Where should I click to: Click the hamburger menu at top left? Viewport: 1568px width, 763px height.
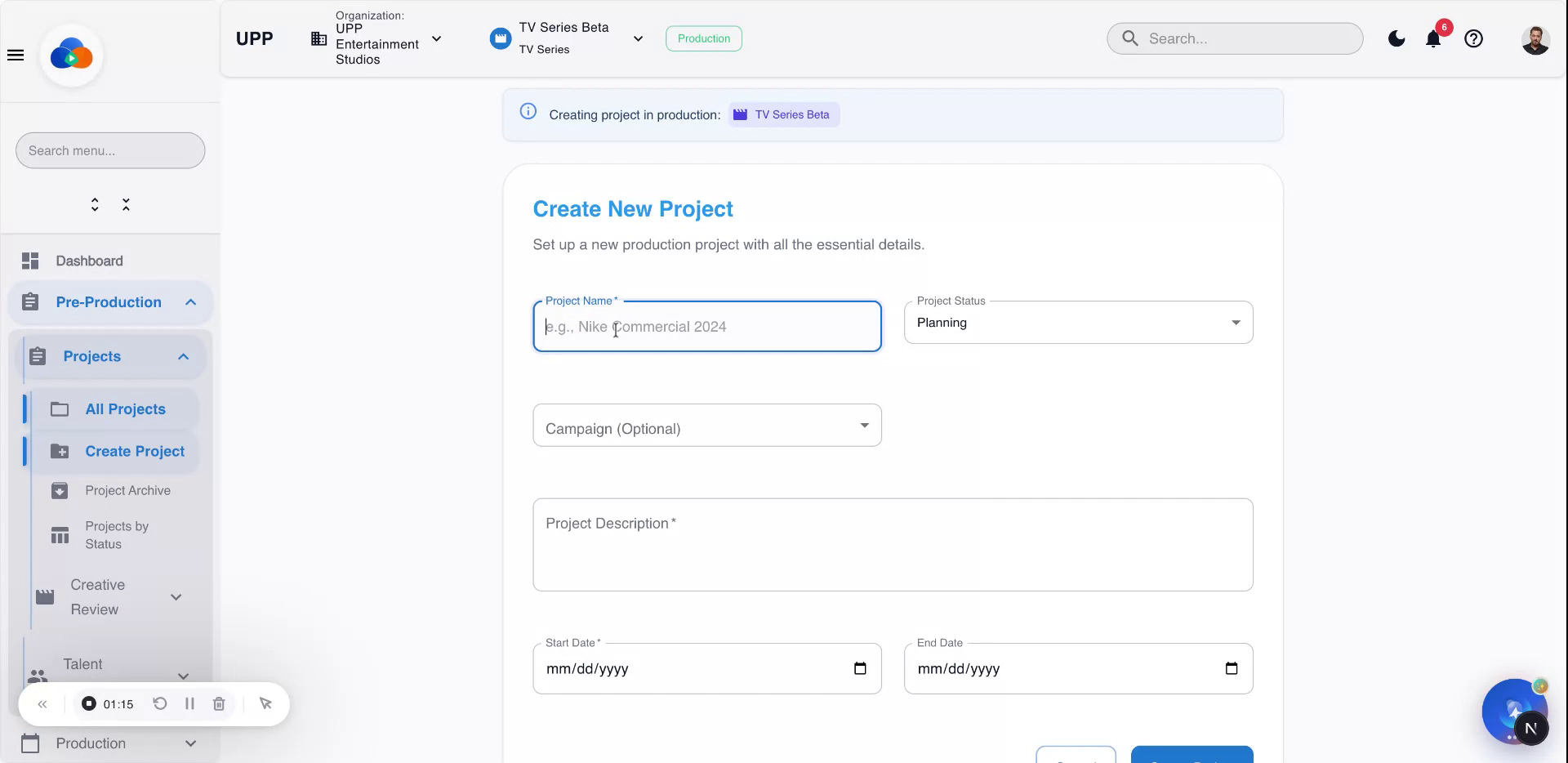pyautogui.click(x=16, y=55)
